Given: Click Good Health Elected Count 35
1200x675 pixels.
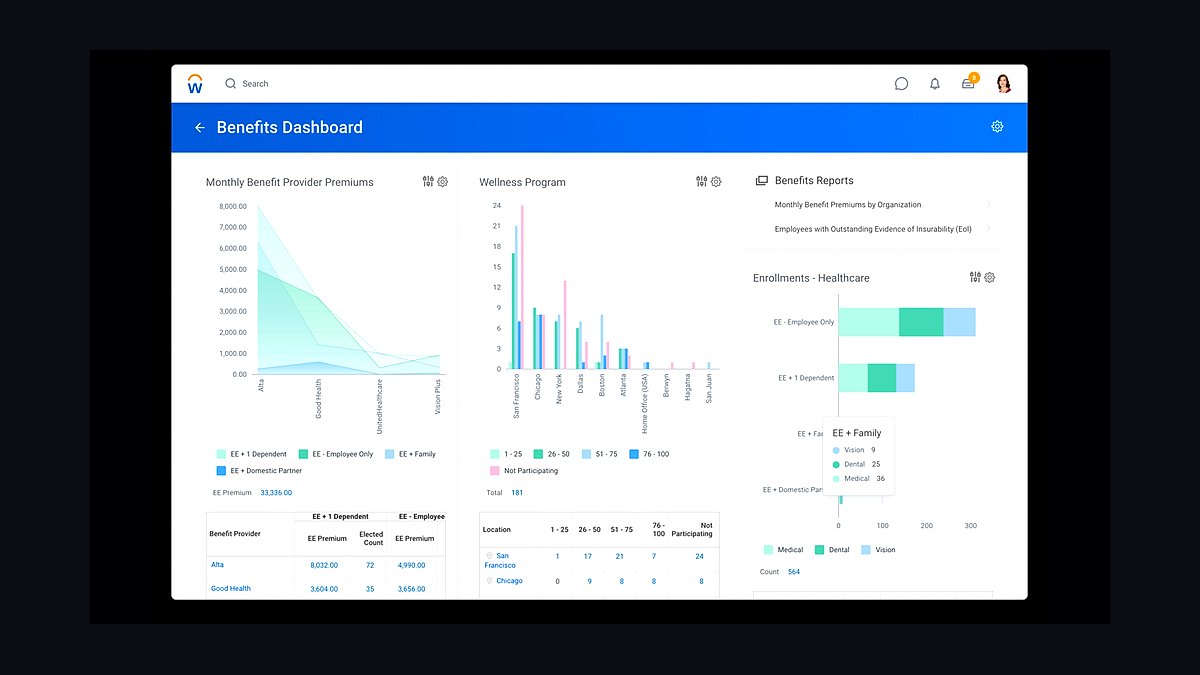Looking at the screenshot, I should [x=370, y=589].
